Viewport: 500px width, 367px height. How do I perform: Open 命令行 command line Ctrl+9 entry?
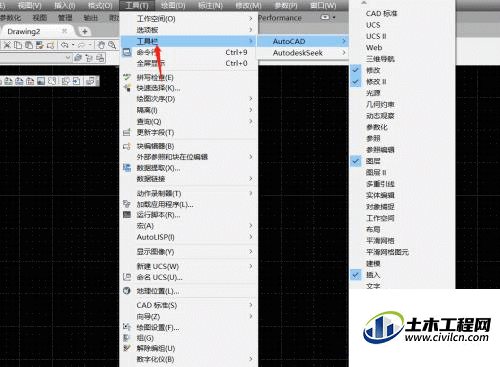(188, 52)
